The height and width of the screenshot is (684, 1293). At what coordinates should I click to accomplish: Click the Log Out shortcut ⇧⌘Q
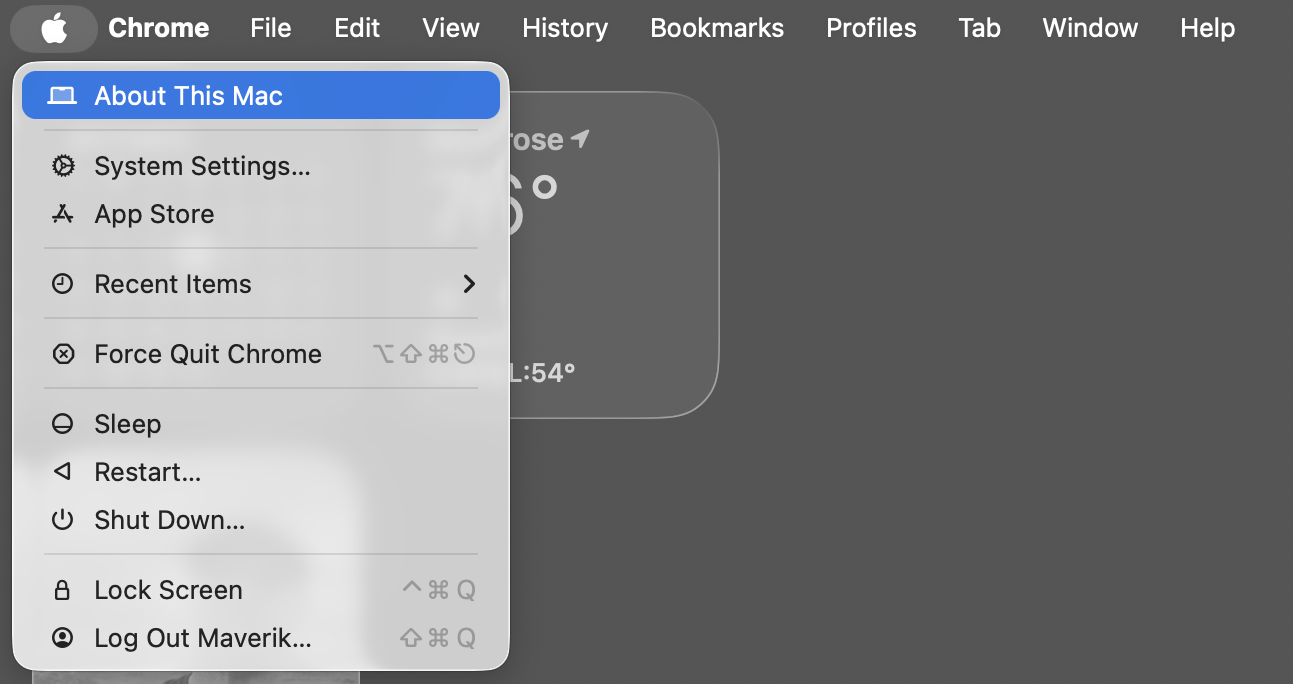[x=438, y=638]
